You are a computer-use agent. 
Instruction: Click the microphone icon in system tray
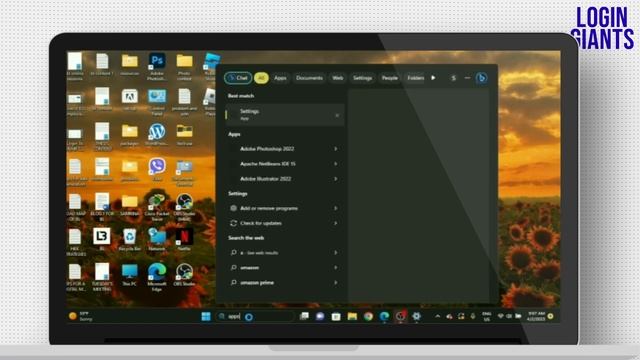coord(473,316)
